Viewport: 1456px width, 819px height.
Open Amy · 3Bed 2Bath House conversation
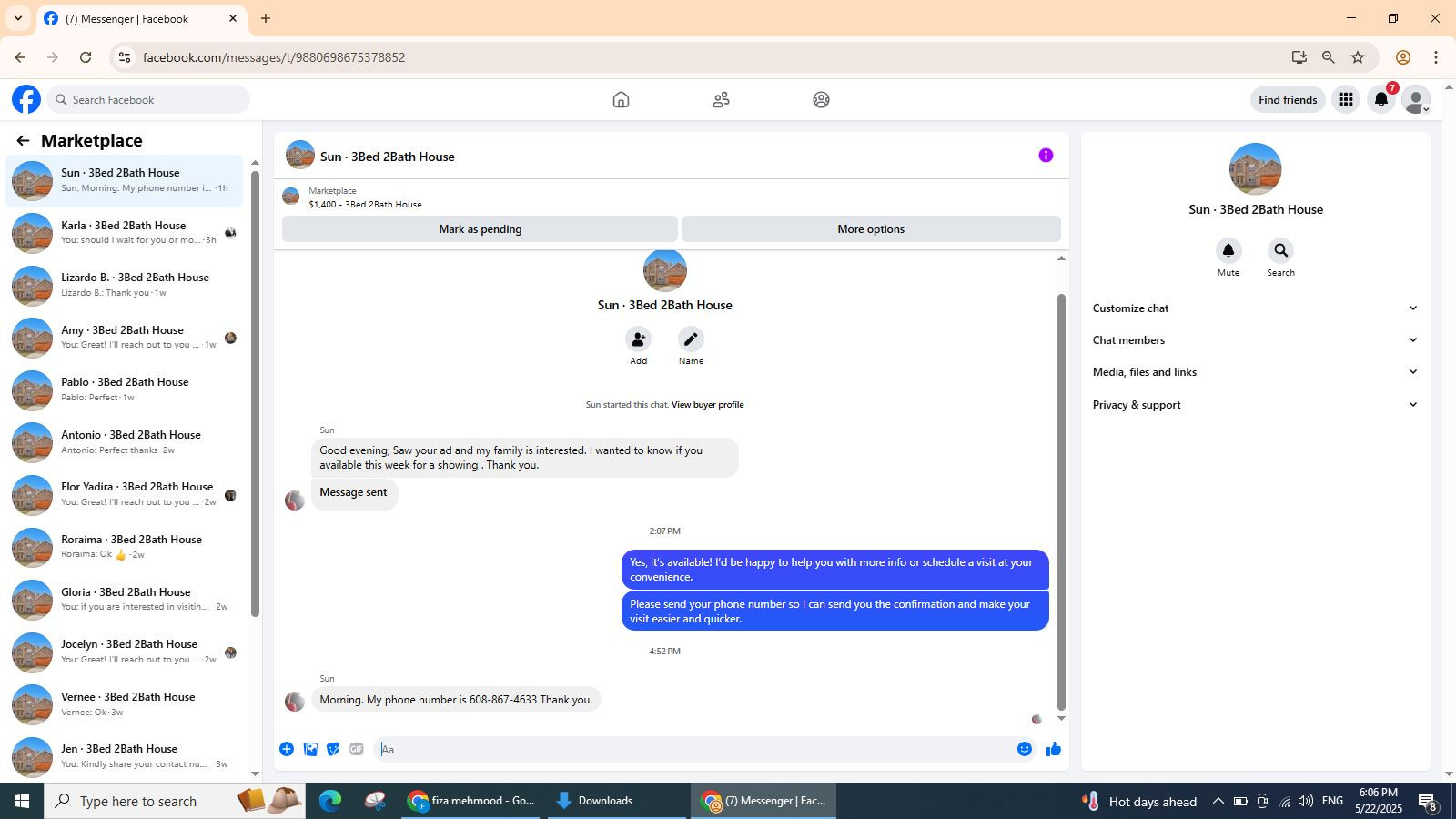point(125,338)
